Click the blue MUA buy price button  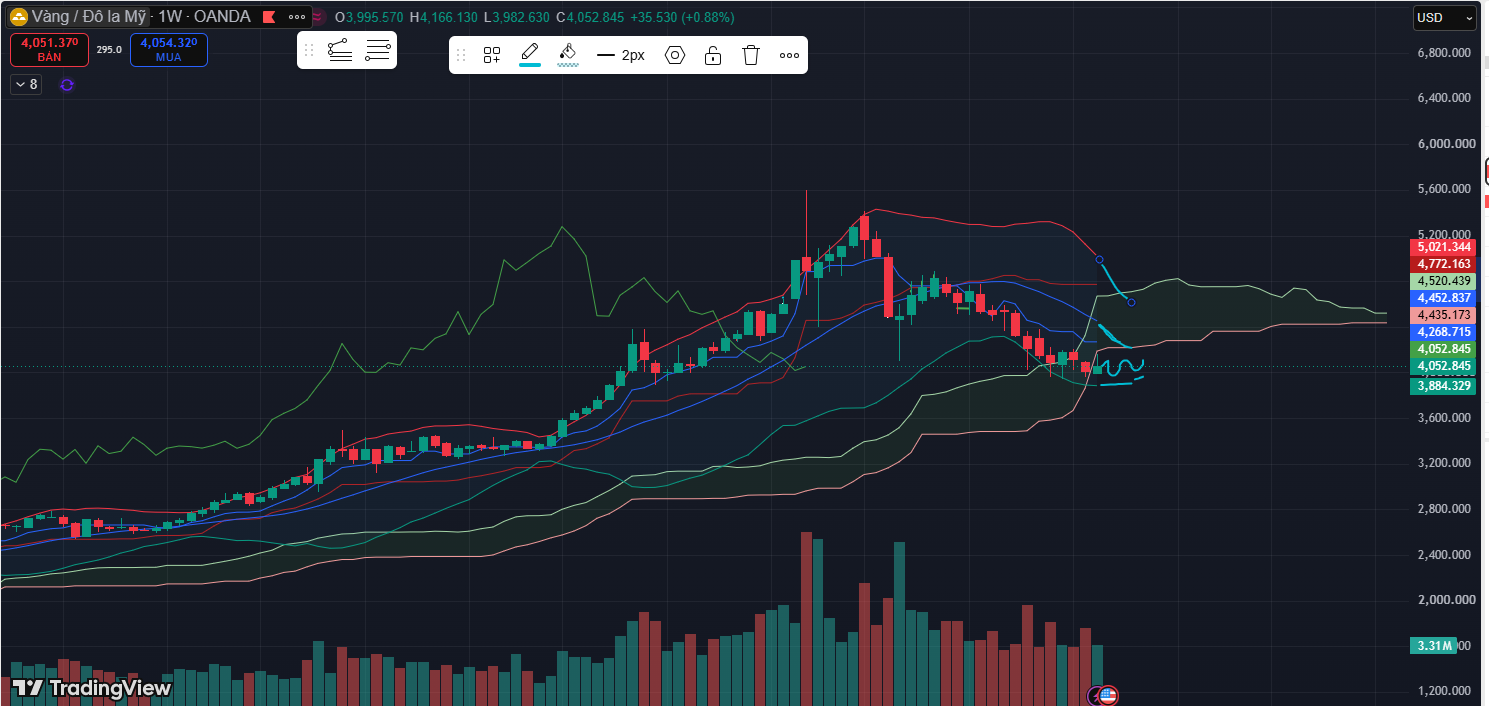coord(168,50)
